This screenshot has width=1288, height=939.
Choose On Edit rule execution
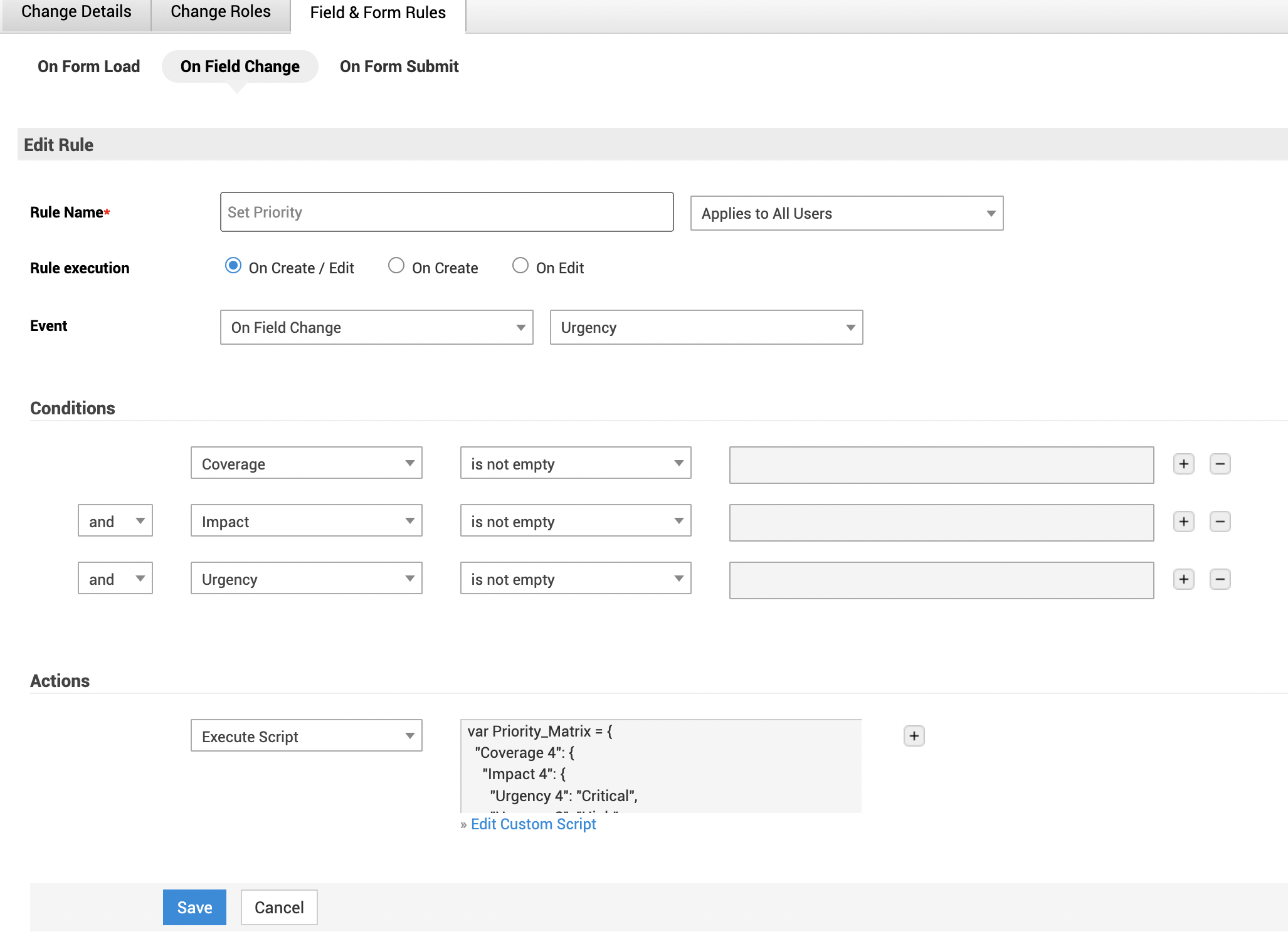click(x=520, y=266)
